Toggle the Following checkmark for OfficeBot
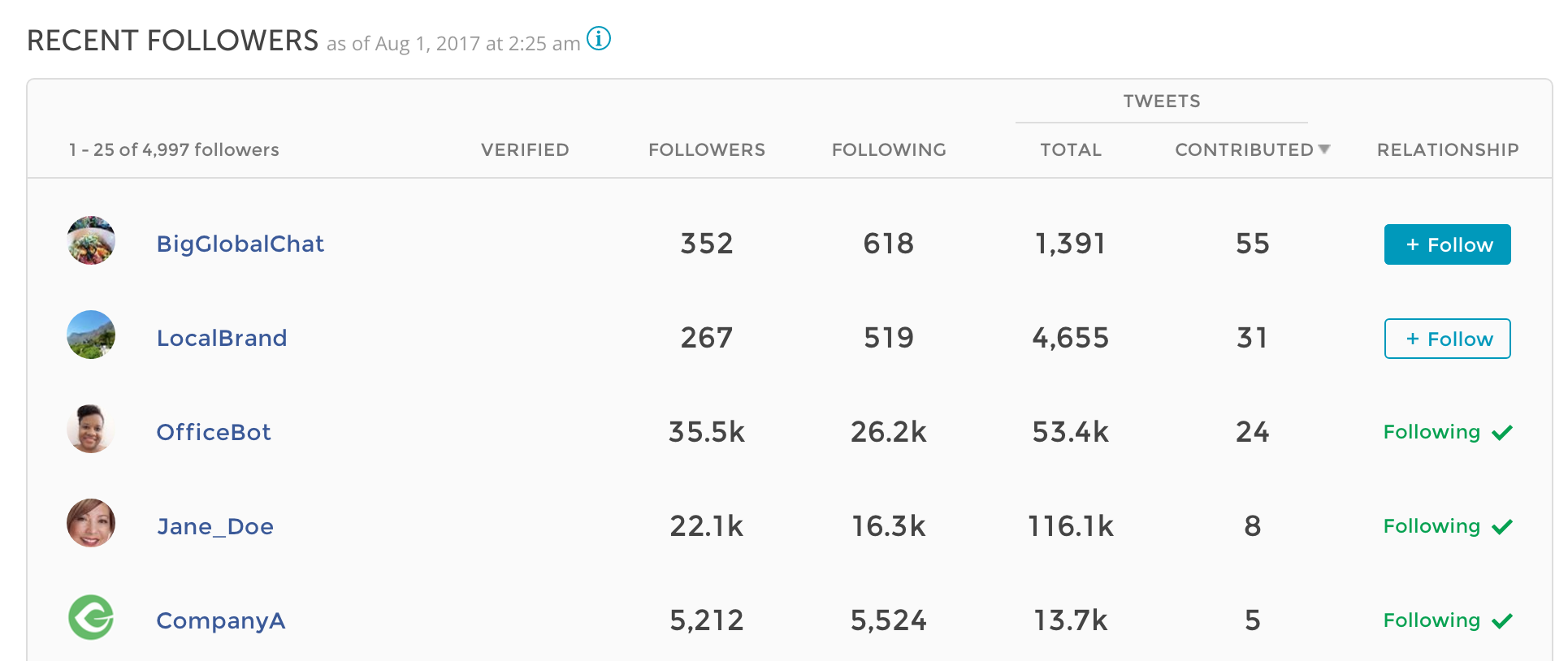The height and width of the screenshot is (661, 1568). pos(1448,432)
